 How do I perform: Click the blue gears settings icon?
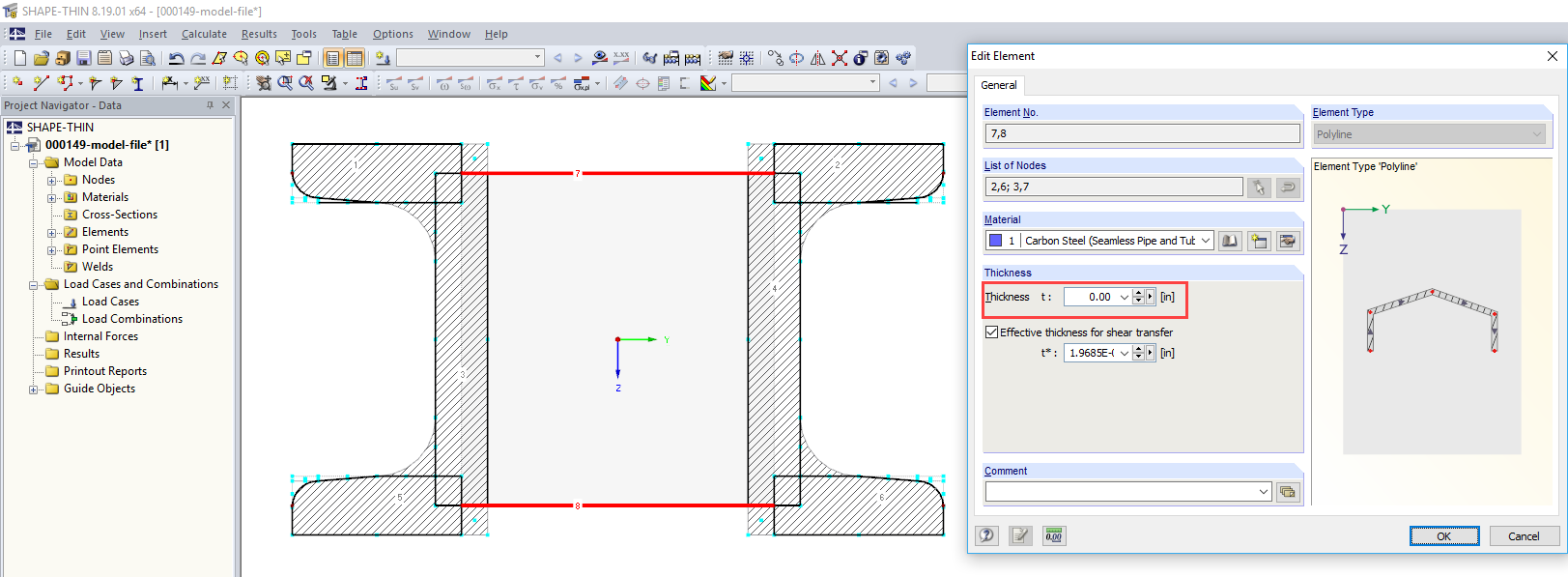pyautogui.click(x=902, y=58)
